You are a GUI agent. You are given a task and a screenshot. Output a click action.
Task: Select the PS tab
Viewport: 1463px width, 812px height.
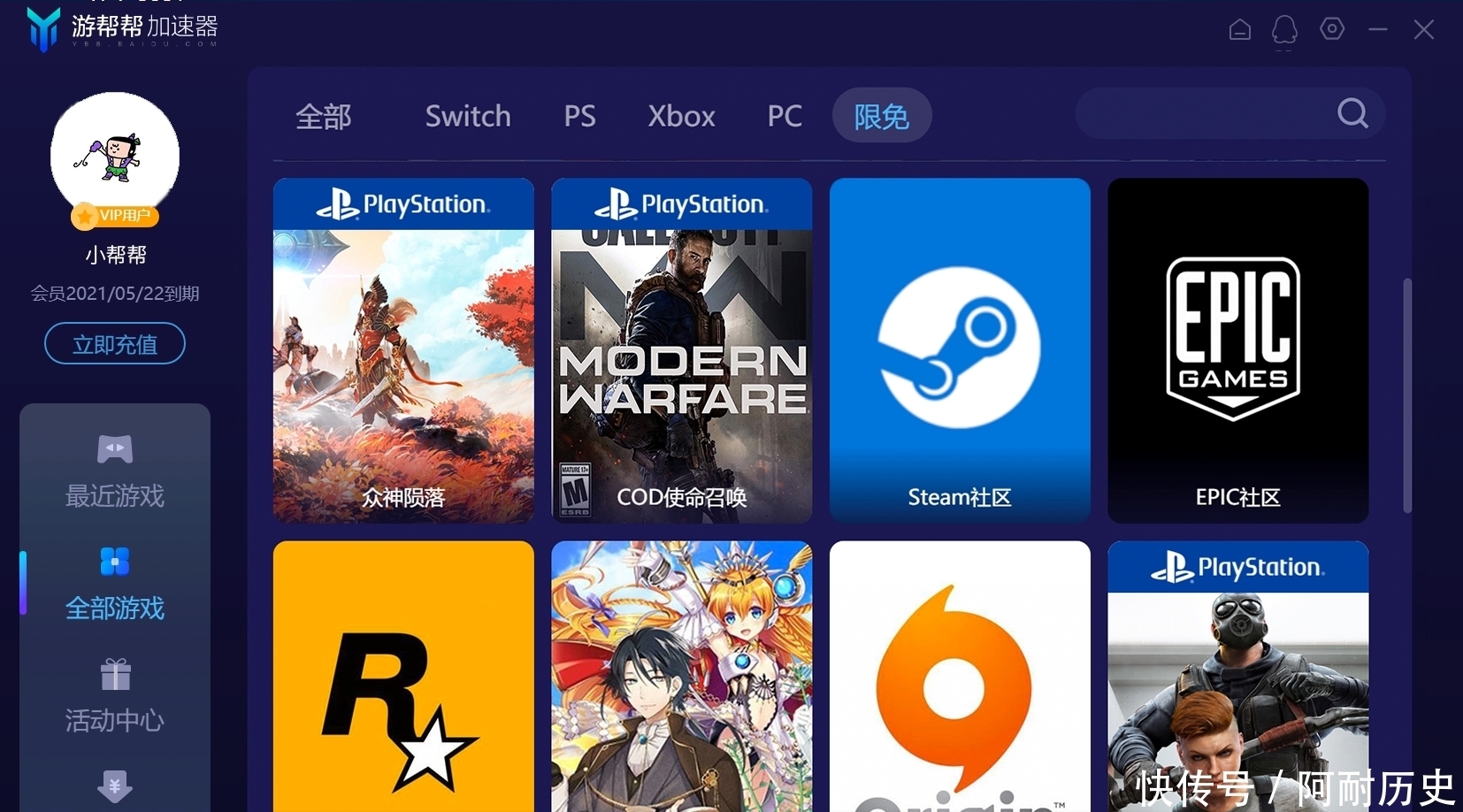pyautogui.click(x=580, y=116)
